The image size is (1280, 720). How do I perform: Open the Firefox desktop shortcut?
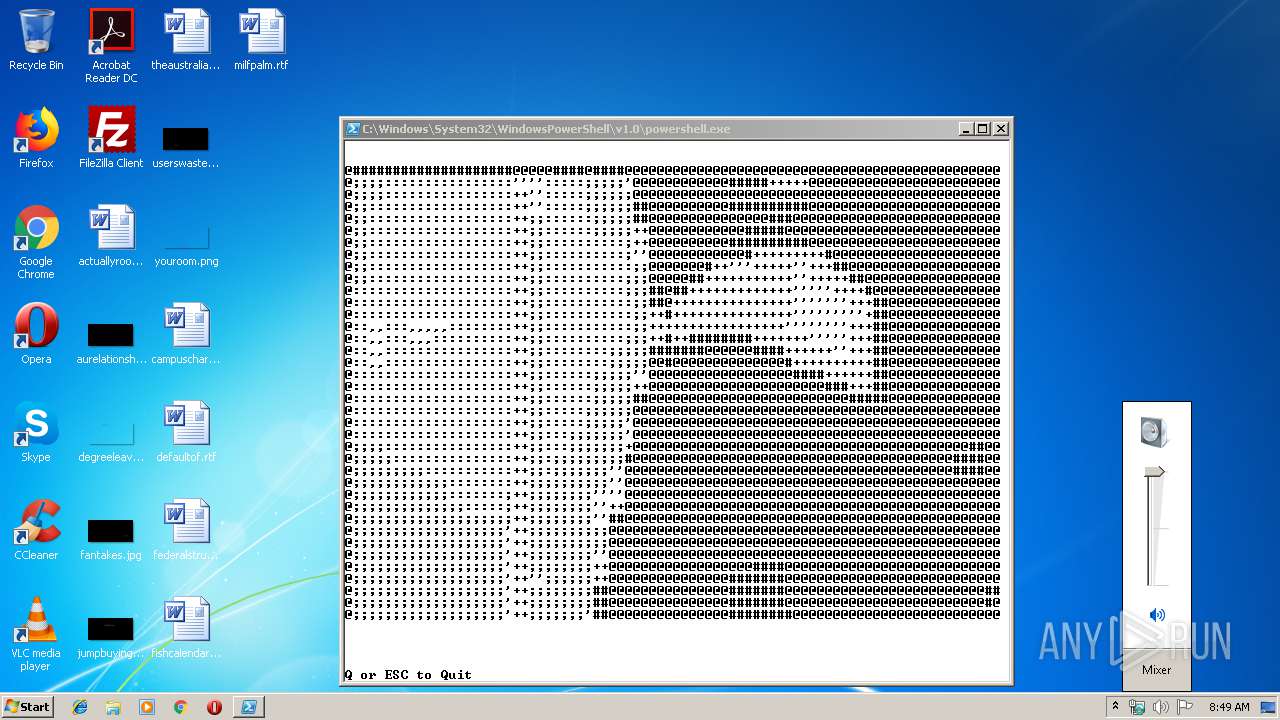click(x=36, y=138)
